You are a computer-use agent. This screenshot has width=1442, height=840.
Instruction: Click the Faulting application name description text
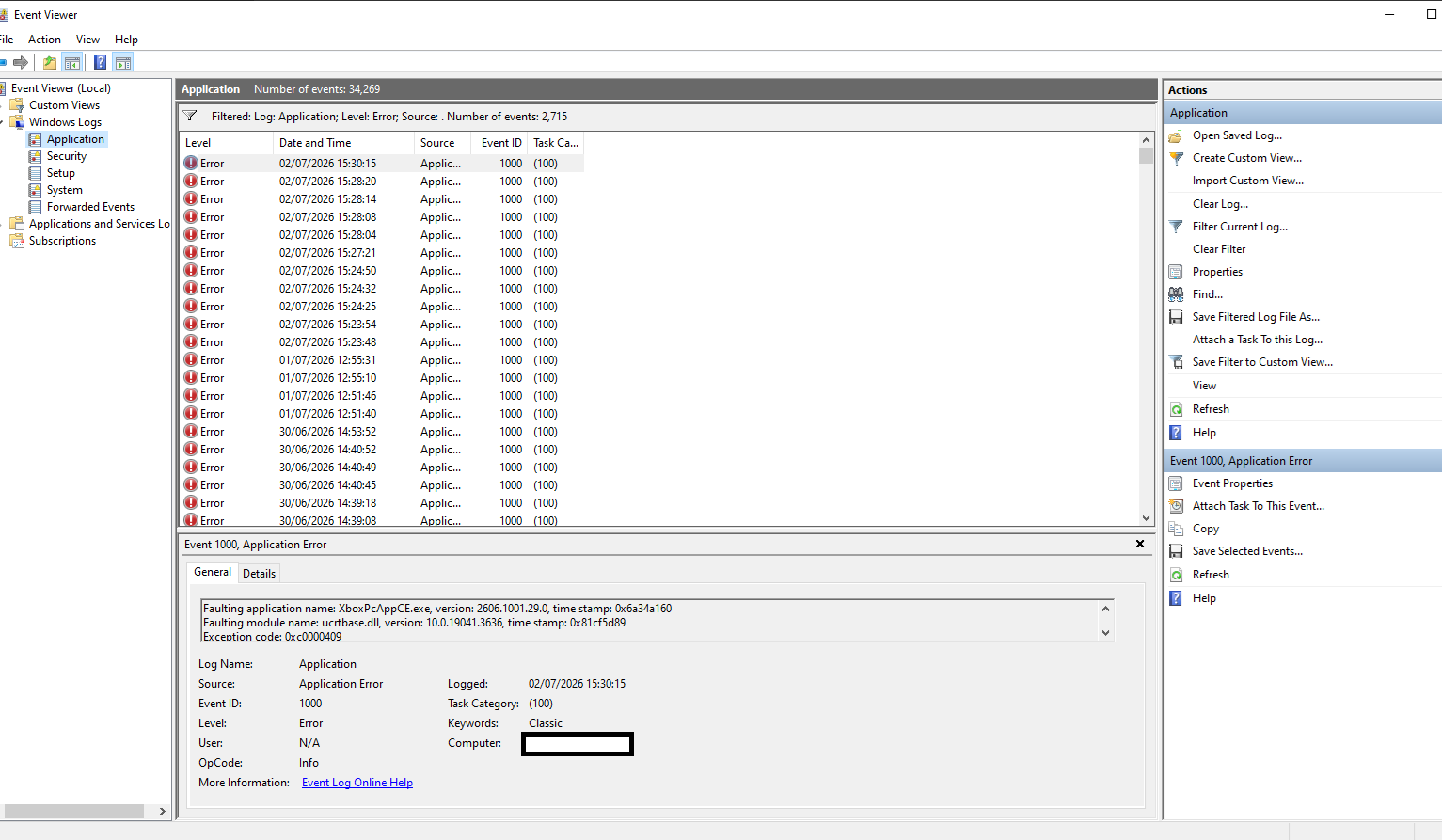[x=437, y=609]
